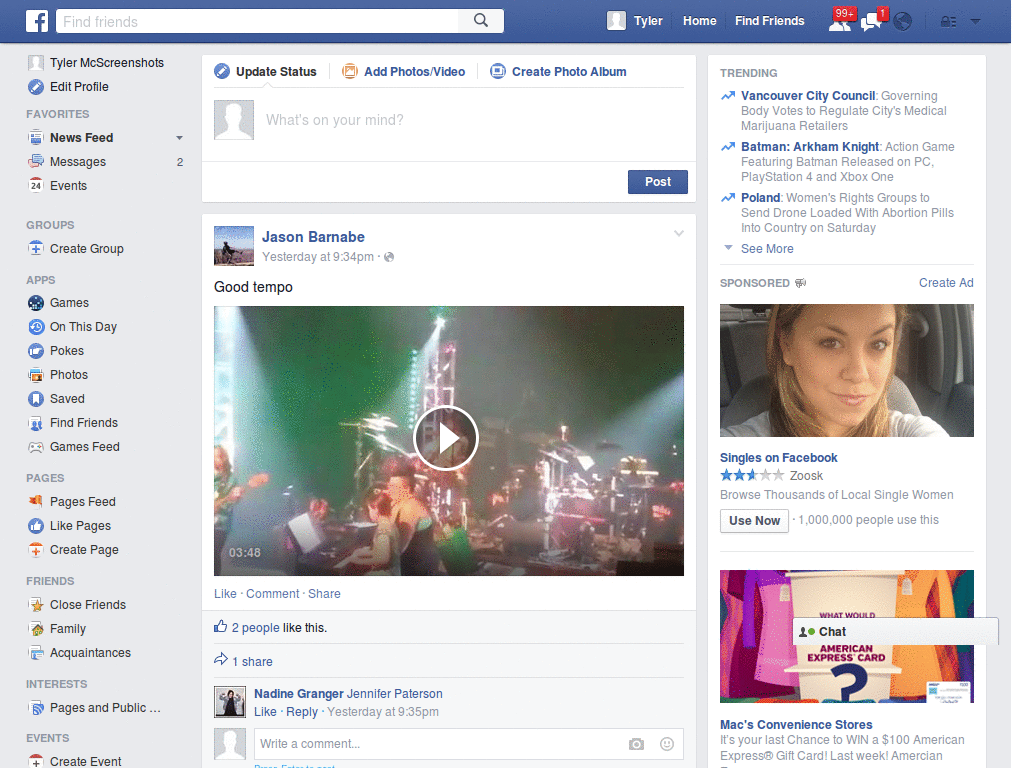Screen dimensions: 1024x768
Task: Click the Acquaintances list icon
Action: coord(36,652)
